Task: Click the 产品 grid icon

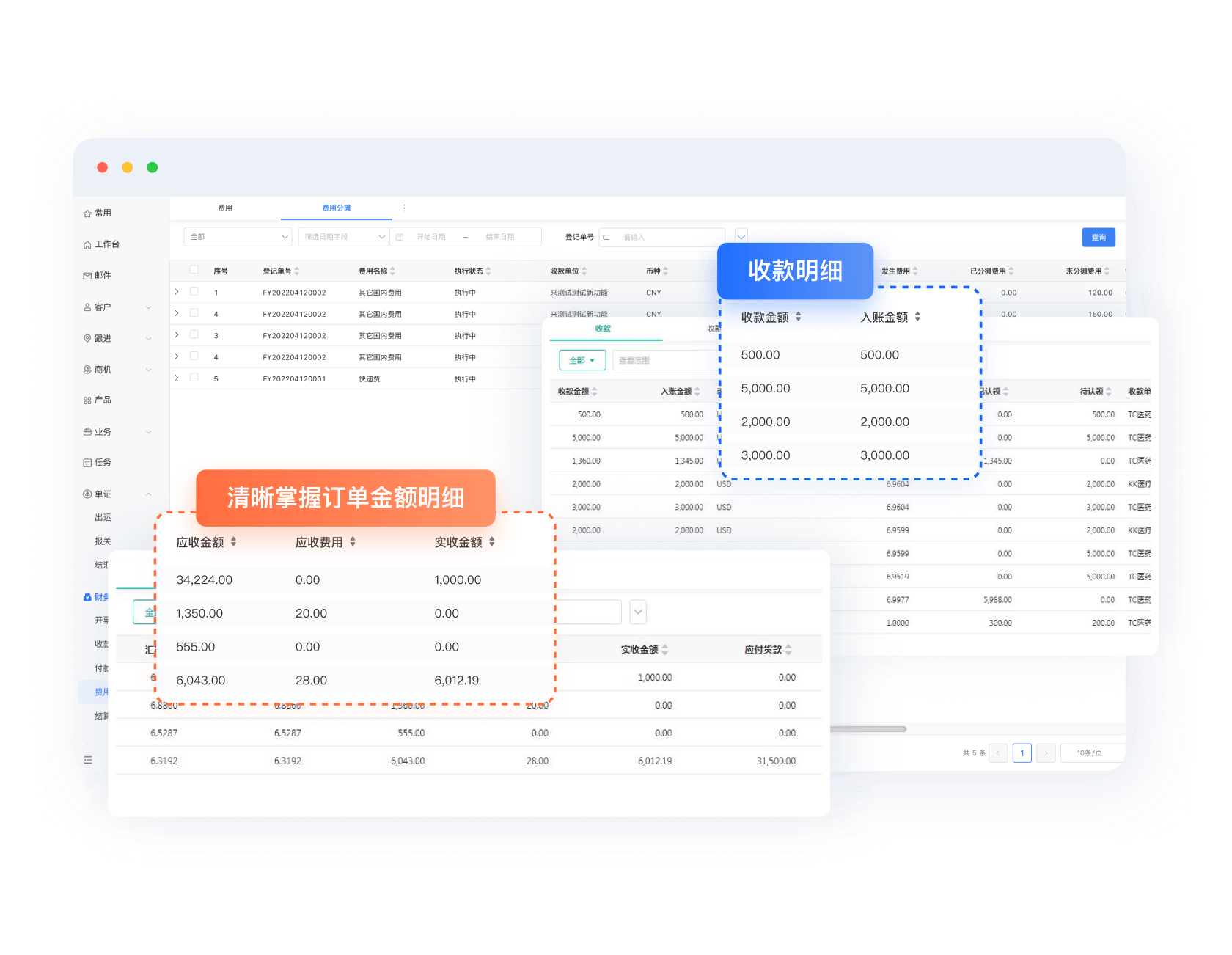Action: [87, 400]
